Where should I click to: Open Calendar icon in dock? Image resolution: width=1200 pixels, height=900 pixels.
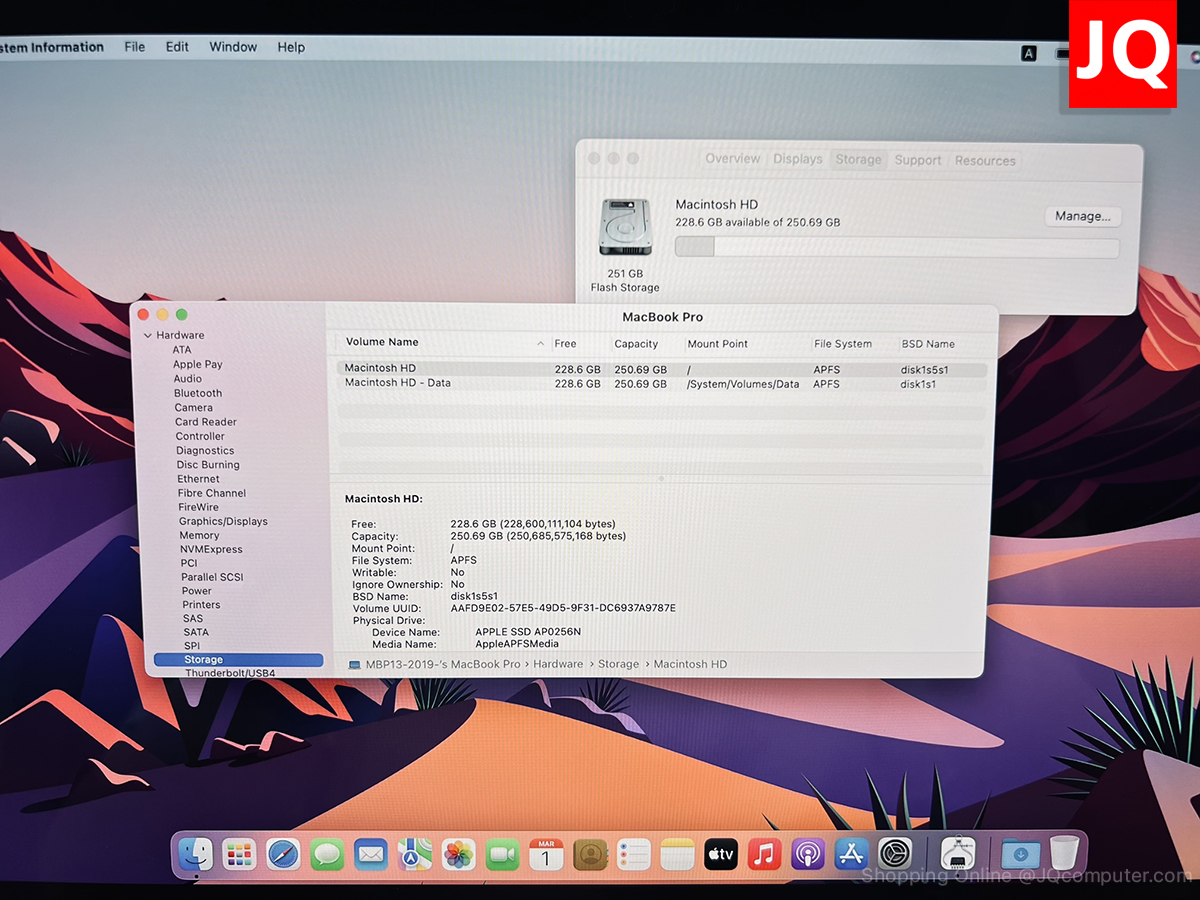click(546, 854)
